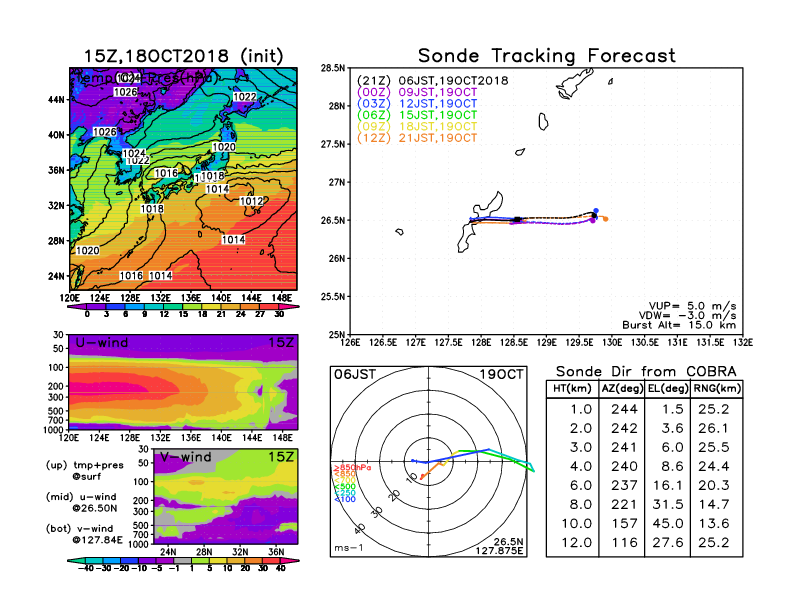Click the '132E' label on the tracking map

click(x=742, y=343)
